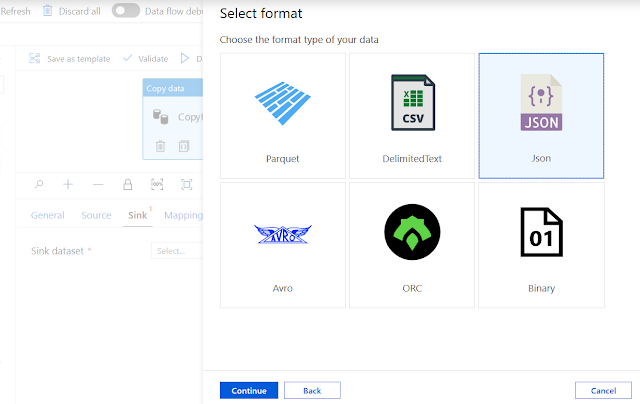The width and height of the screenshot is (640, 404).
Task: Click Refresh in the top toolbar
Action: coord(16,11)
